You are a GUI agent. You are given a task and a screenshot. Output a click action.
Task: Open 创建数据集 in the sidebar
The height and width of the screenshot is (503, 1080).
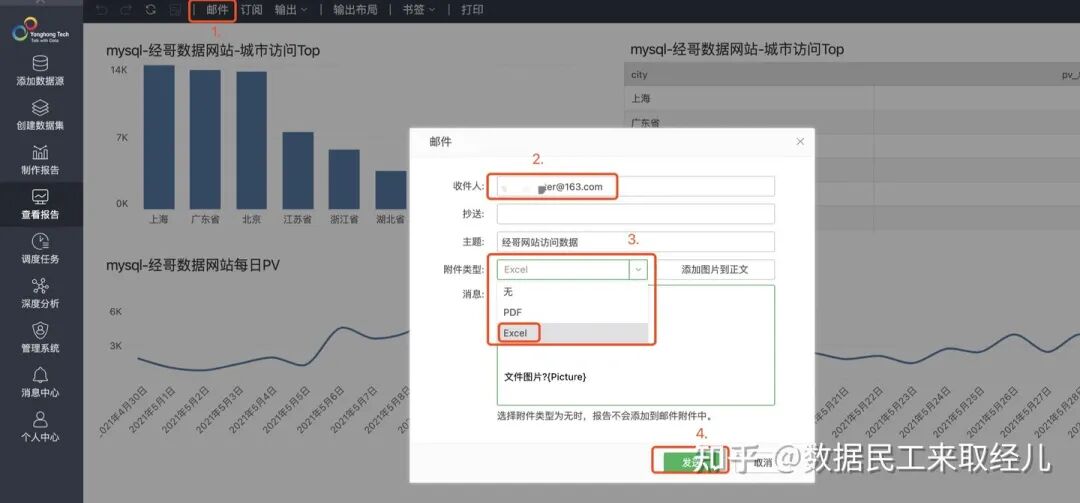point(41,115)
